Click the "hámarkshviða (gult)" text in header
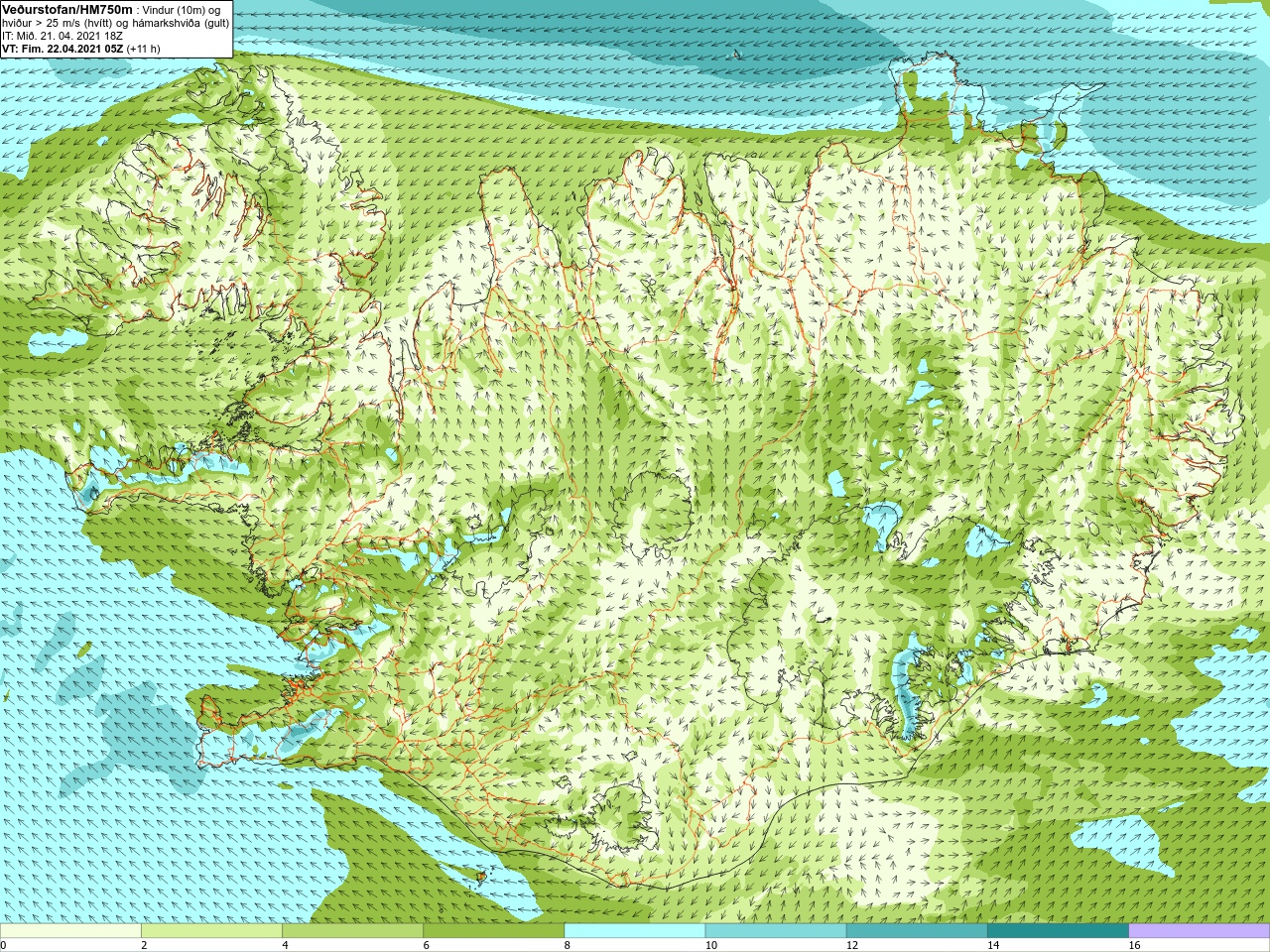Image resolution: width=1270 pixels, height=952 pixels. point(182,23)
